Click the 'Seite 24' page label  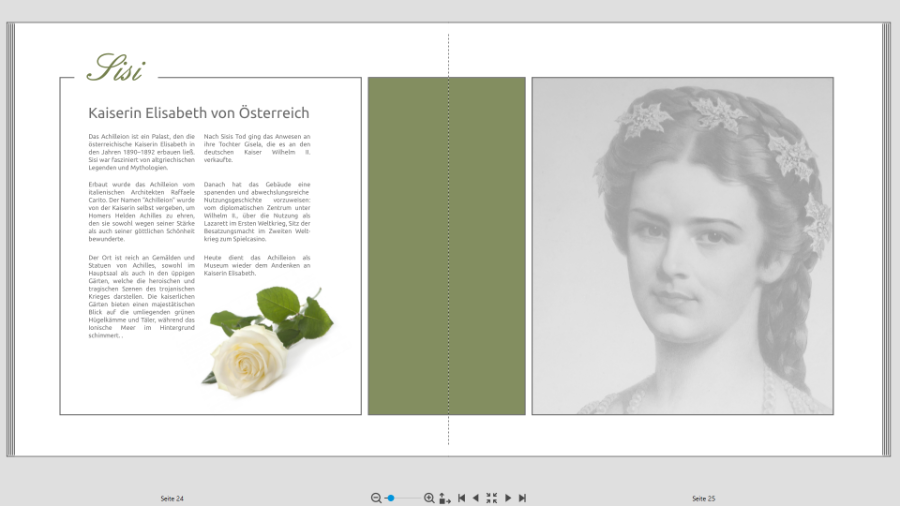coord(172,498)
